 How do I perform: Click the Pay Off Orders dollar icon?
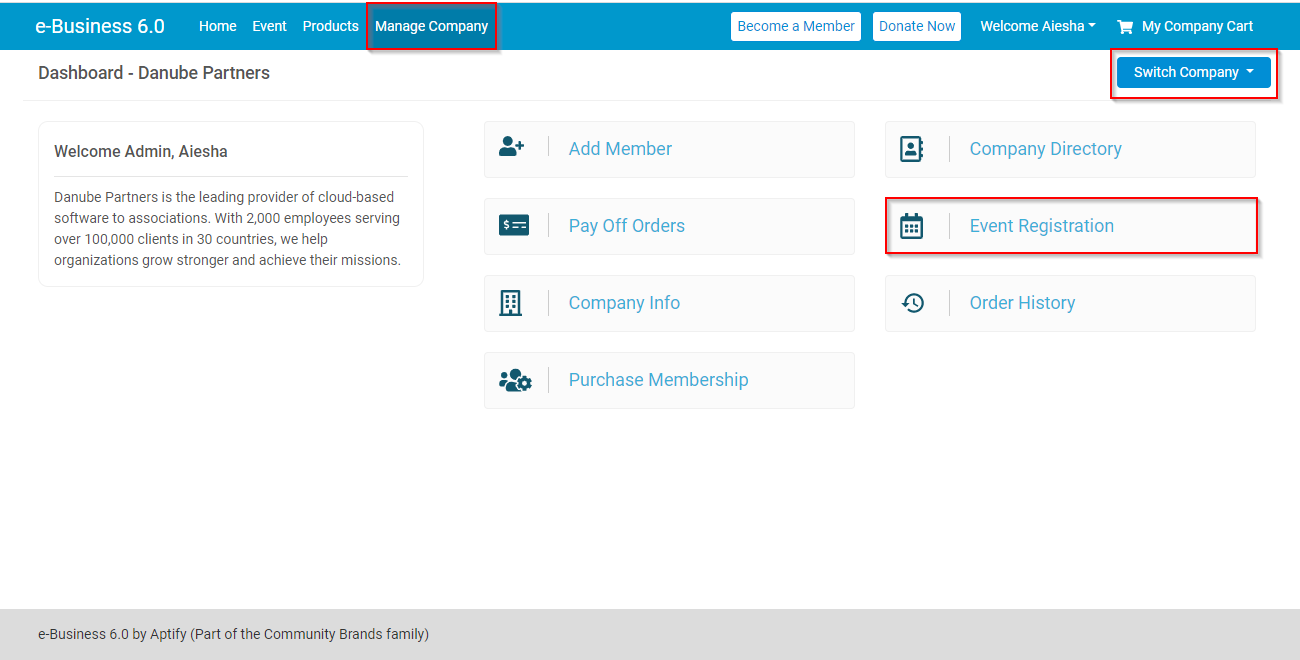(x=514, y=225)
